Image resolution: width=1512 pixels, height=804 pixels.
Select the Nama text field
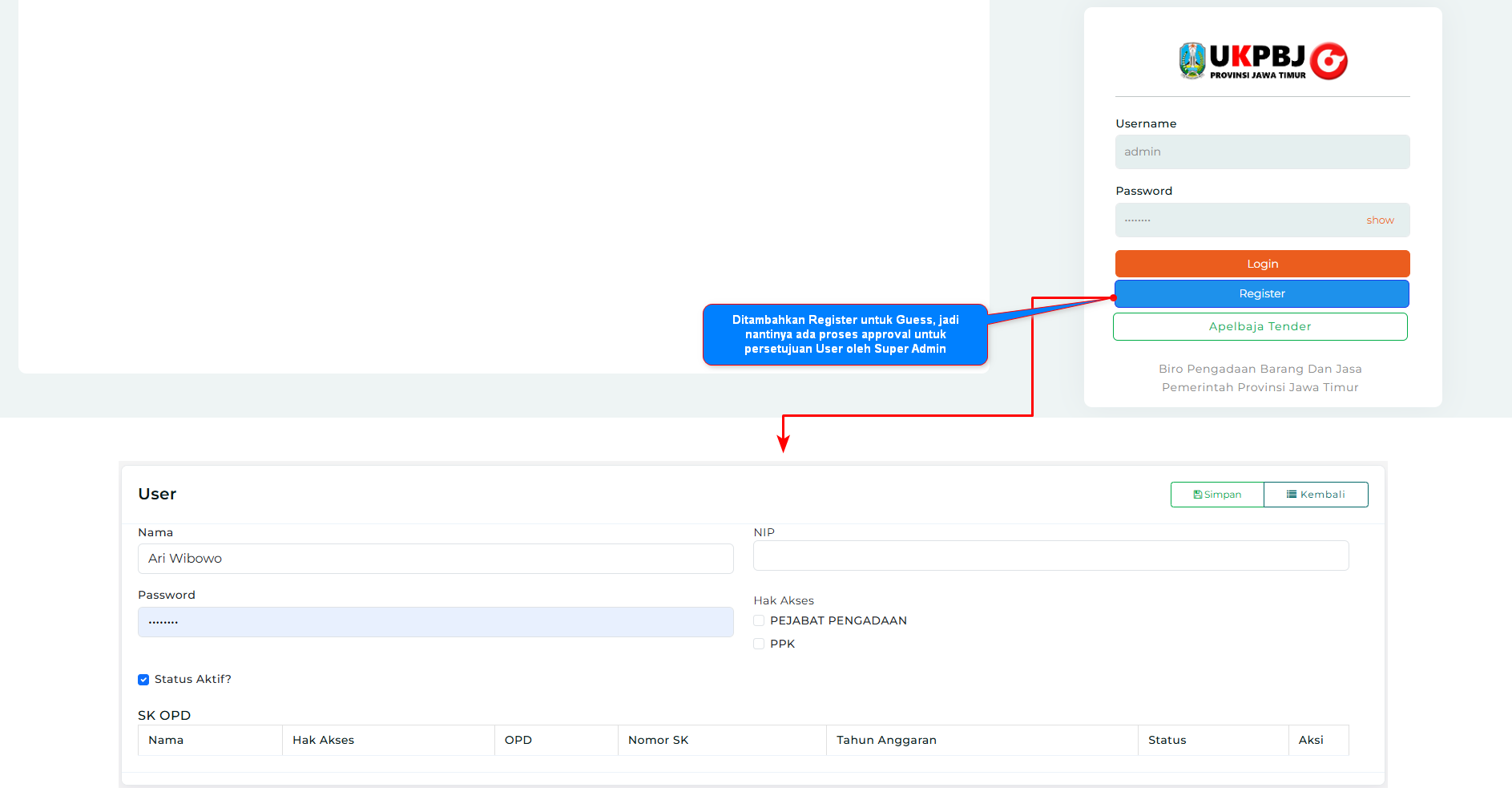(435, 559)
